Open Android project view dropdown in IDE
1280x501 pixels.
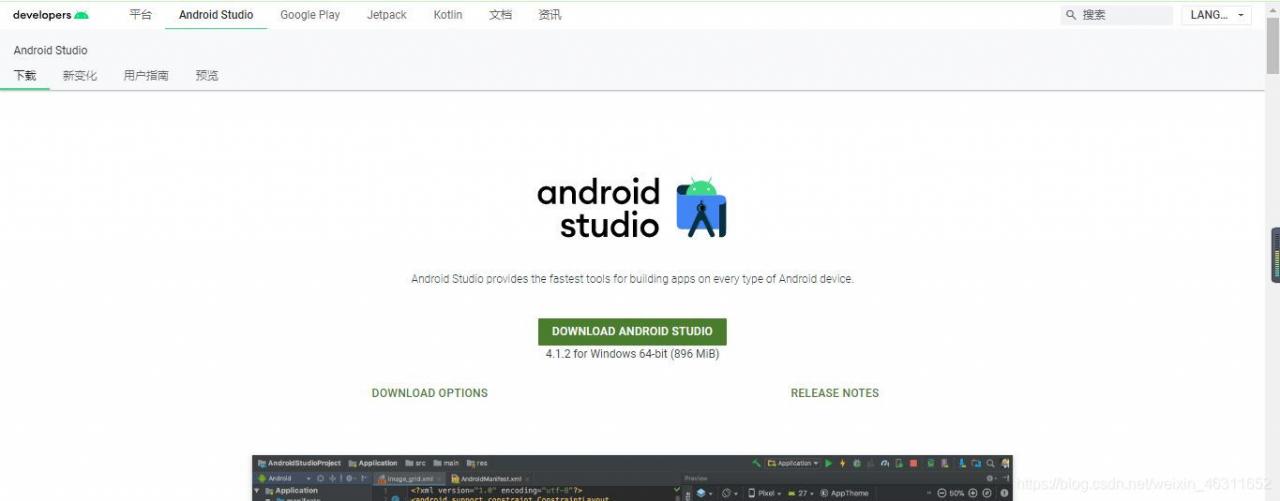coord(285,478)
